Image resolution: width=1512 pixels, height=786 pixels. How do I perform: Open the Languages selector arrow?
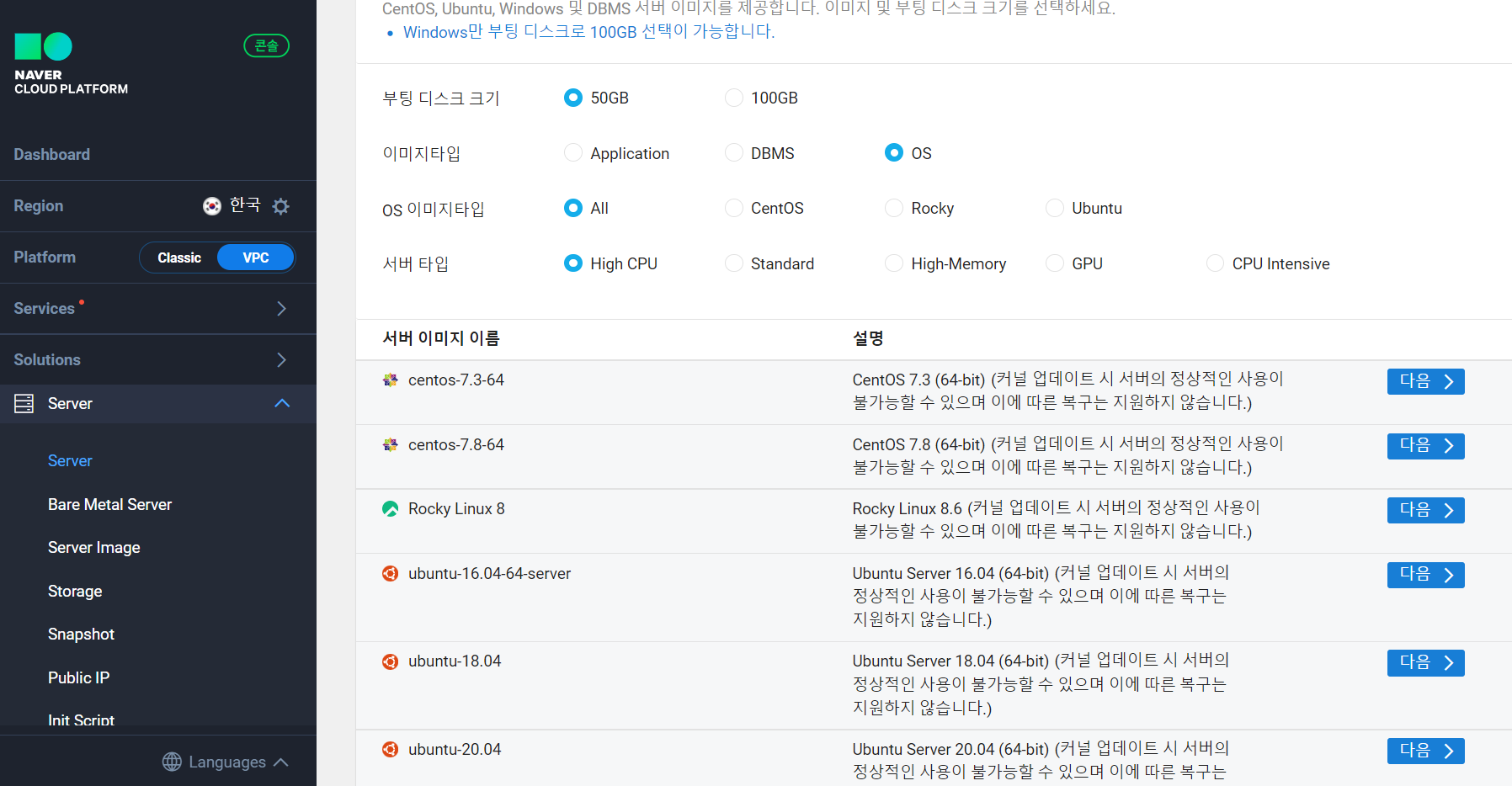[281, 762]
